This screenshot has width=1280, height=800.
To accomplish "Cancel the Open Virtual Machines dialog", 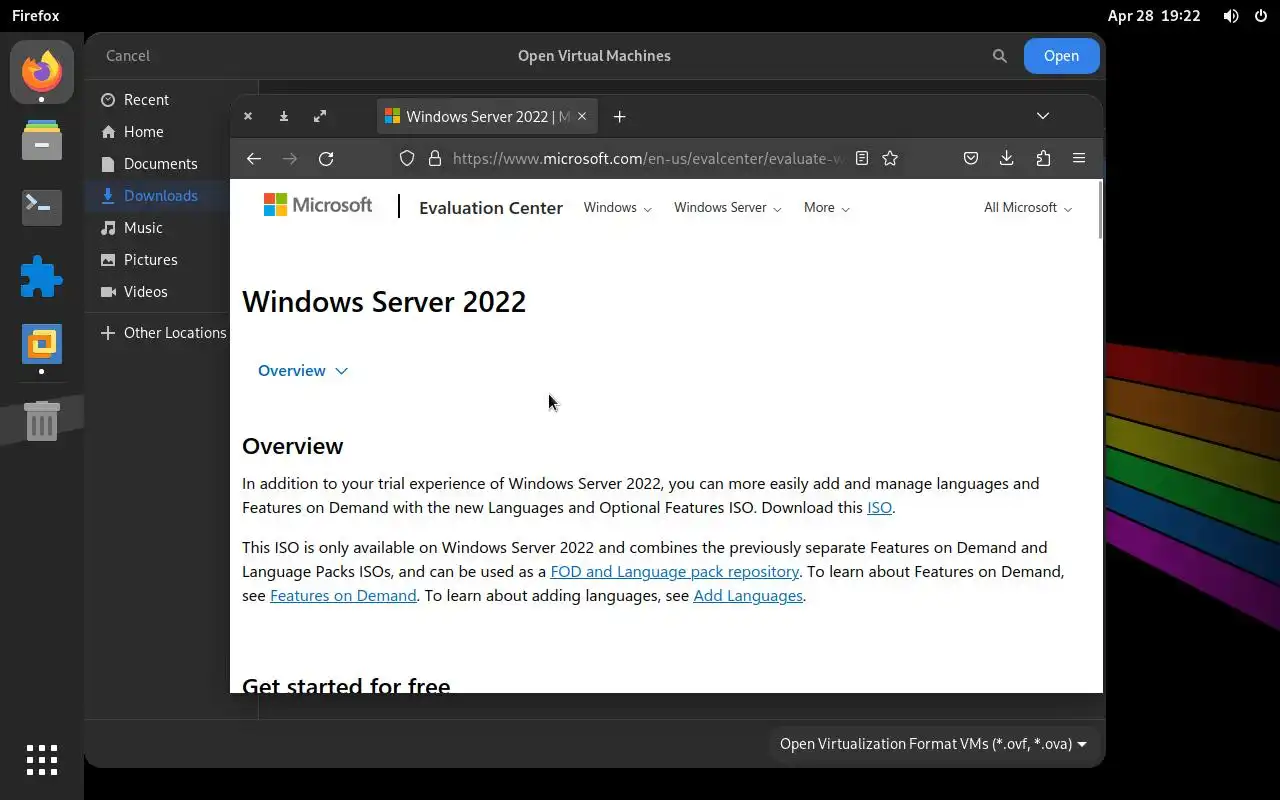I will 128,56.
